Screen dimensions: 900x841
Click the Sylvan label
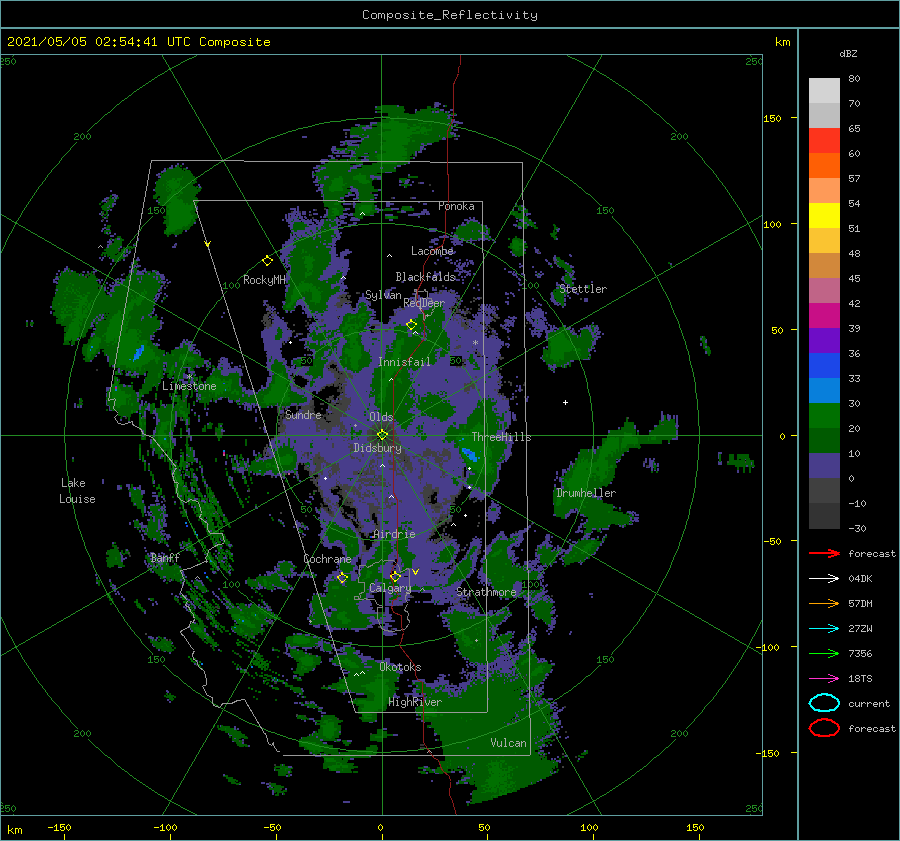(383, 294)
